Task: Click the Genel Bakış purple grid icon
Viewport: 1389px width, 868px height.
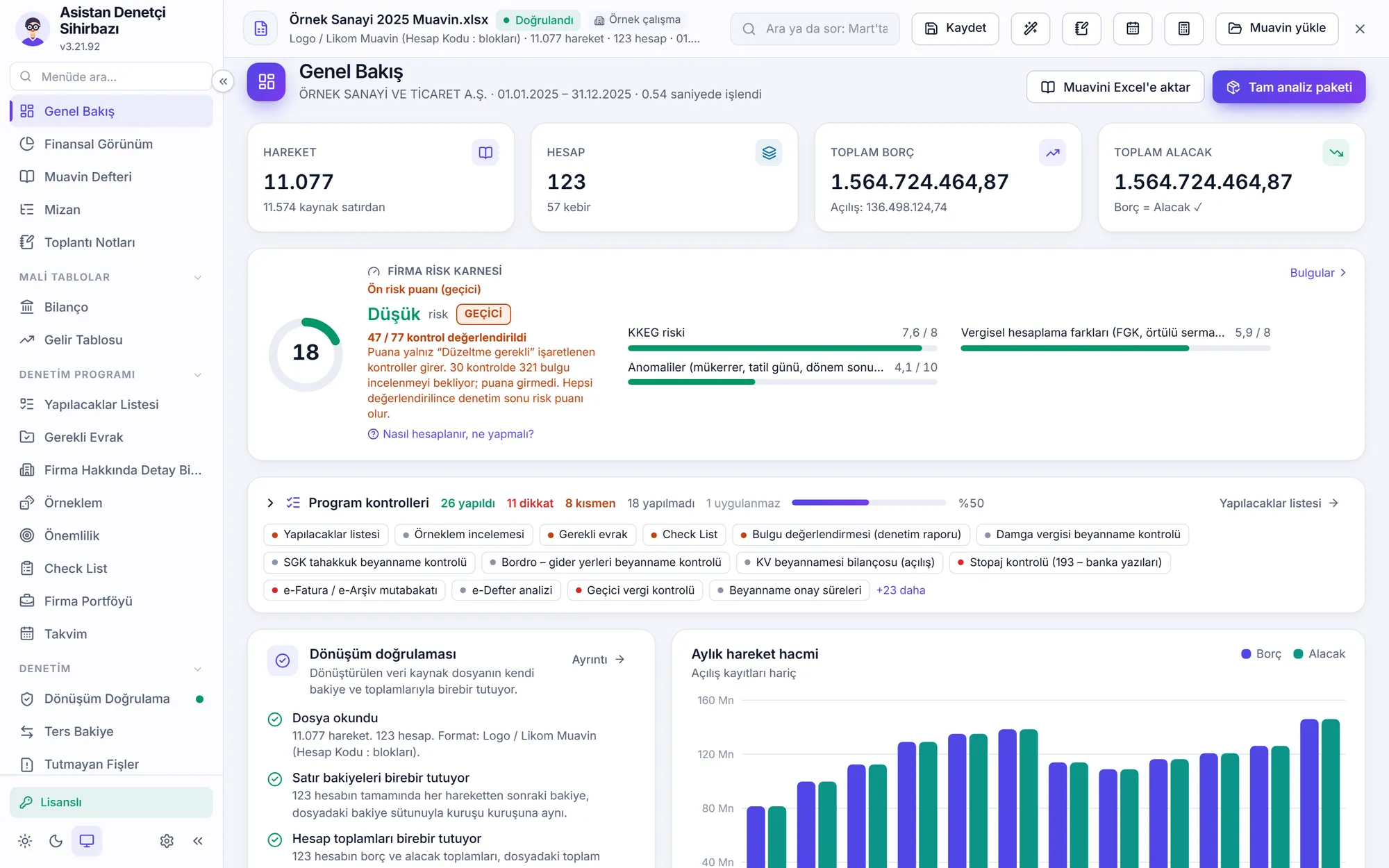Action: point(267,82)
